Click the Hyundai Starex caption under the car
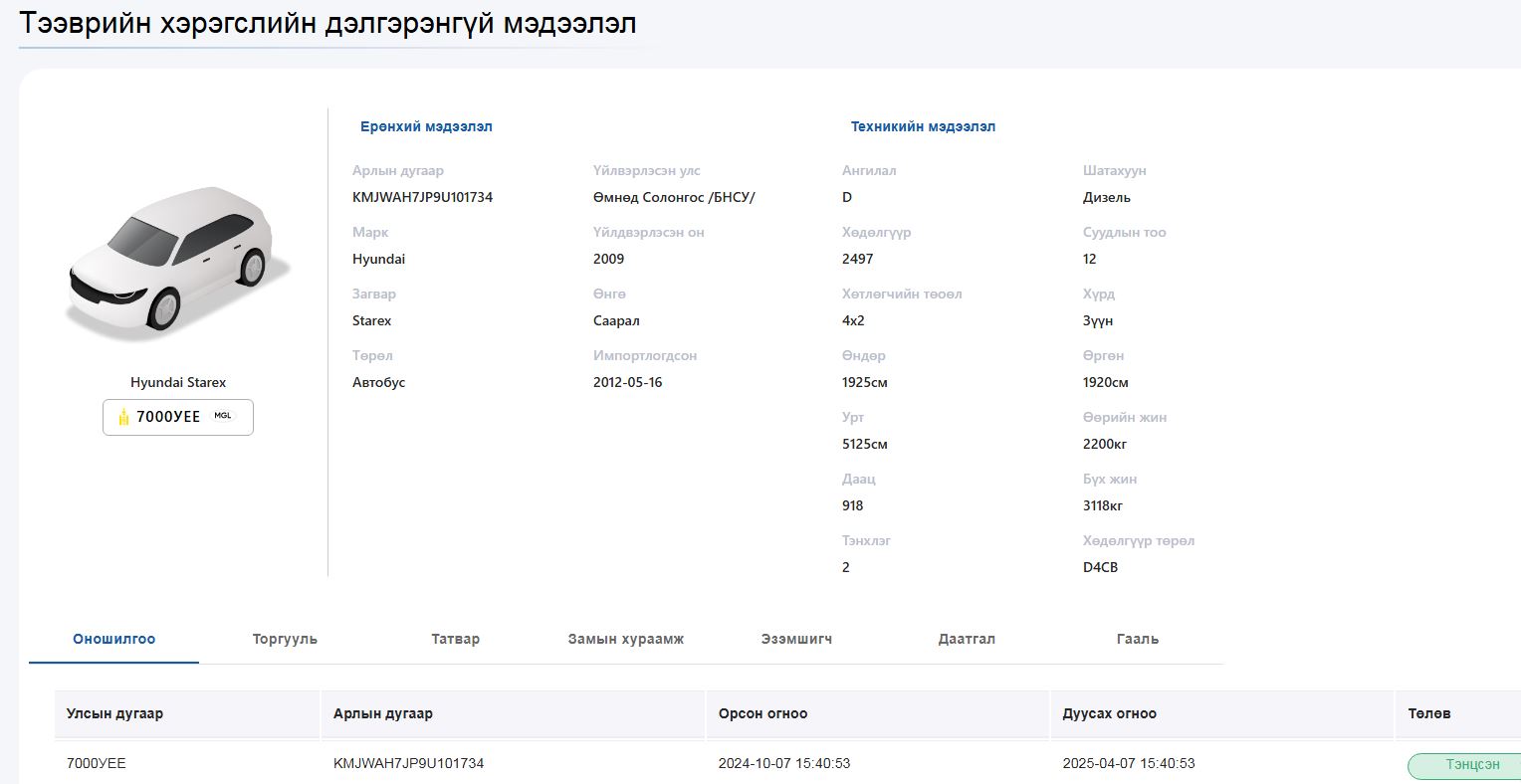The height and width of the screenshot is (784, 1521). pos(178,382)
